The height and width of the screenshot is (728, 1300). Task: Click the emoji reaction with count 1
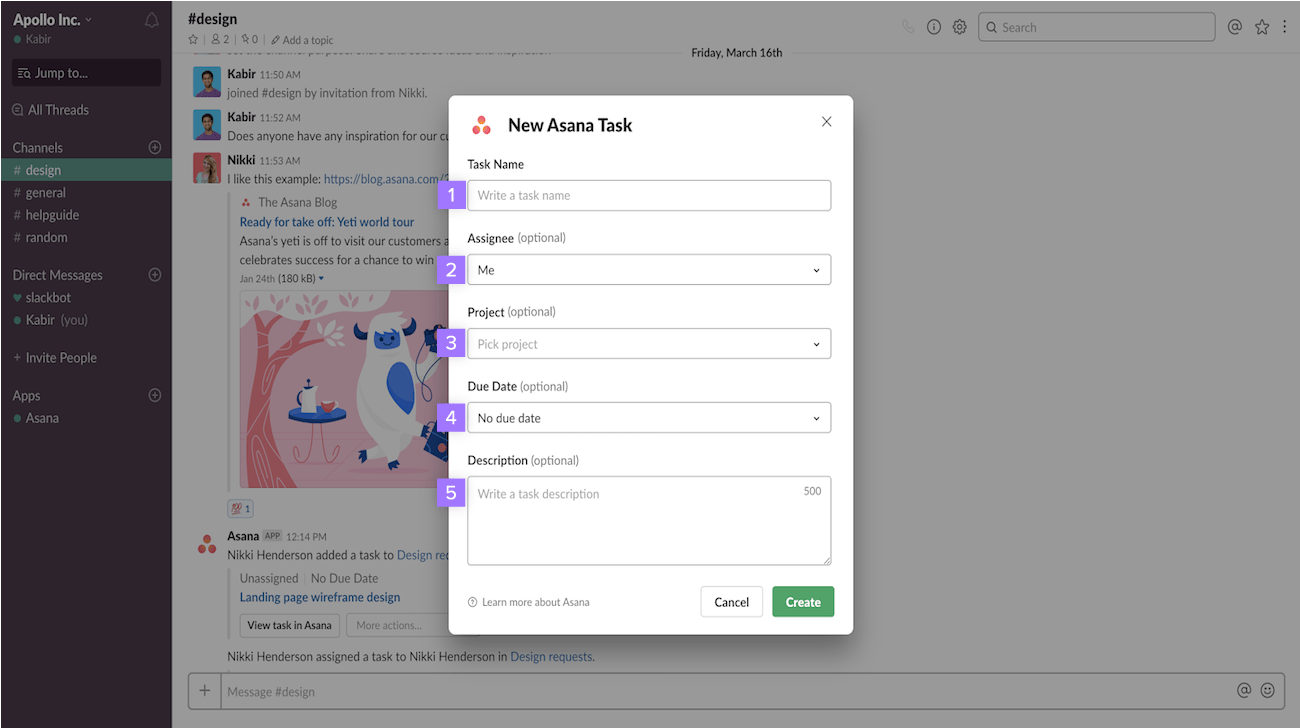point(241,508)
